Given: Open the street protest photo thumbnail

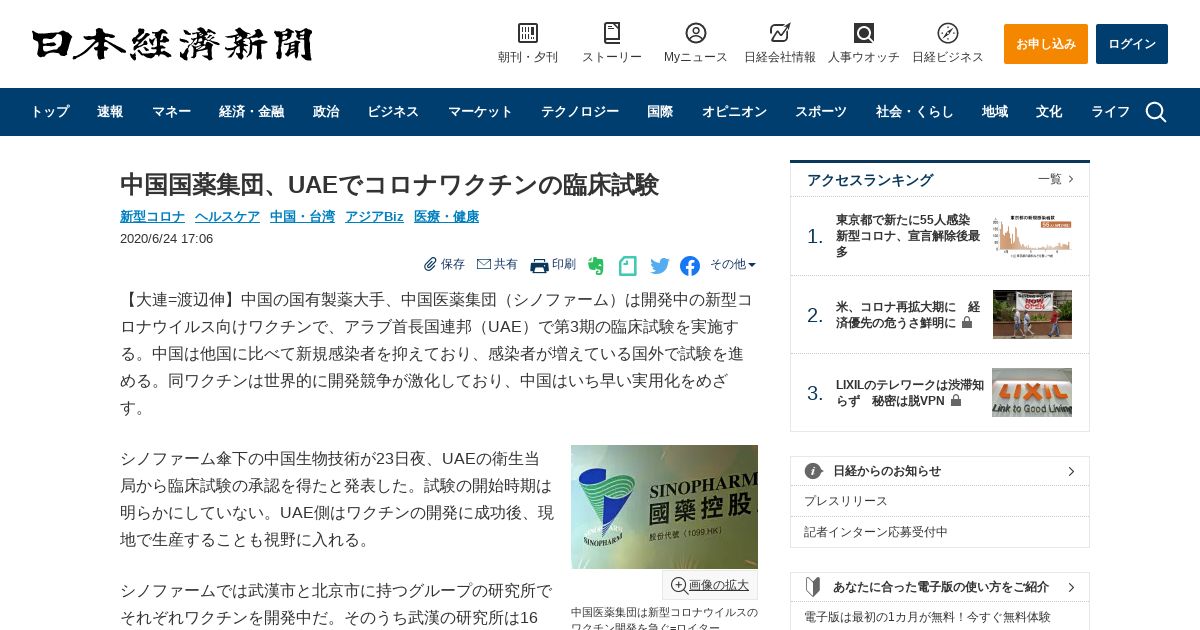Looking at the screenshot, I should 1032,314.
